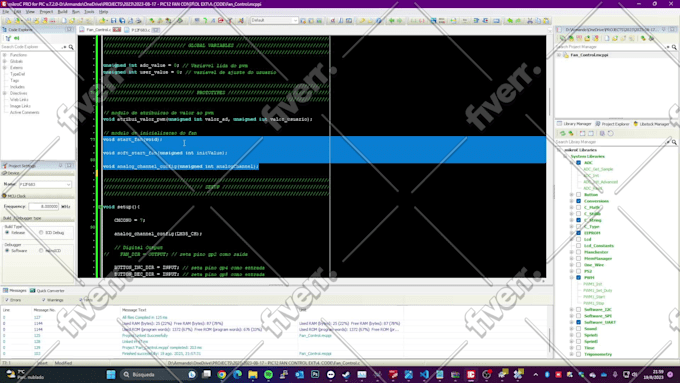680x383 pixels.
Task: Click the Library Manager restore circular arrow icon
Action: coord(611,134)
